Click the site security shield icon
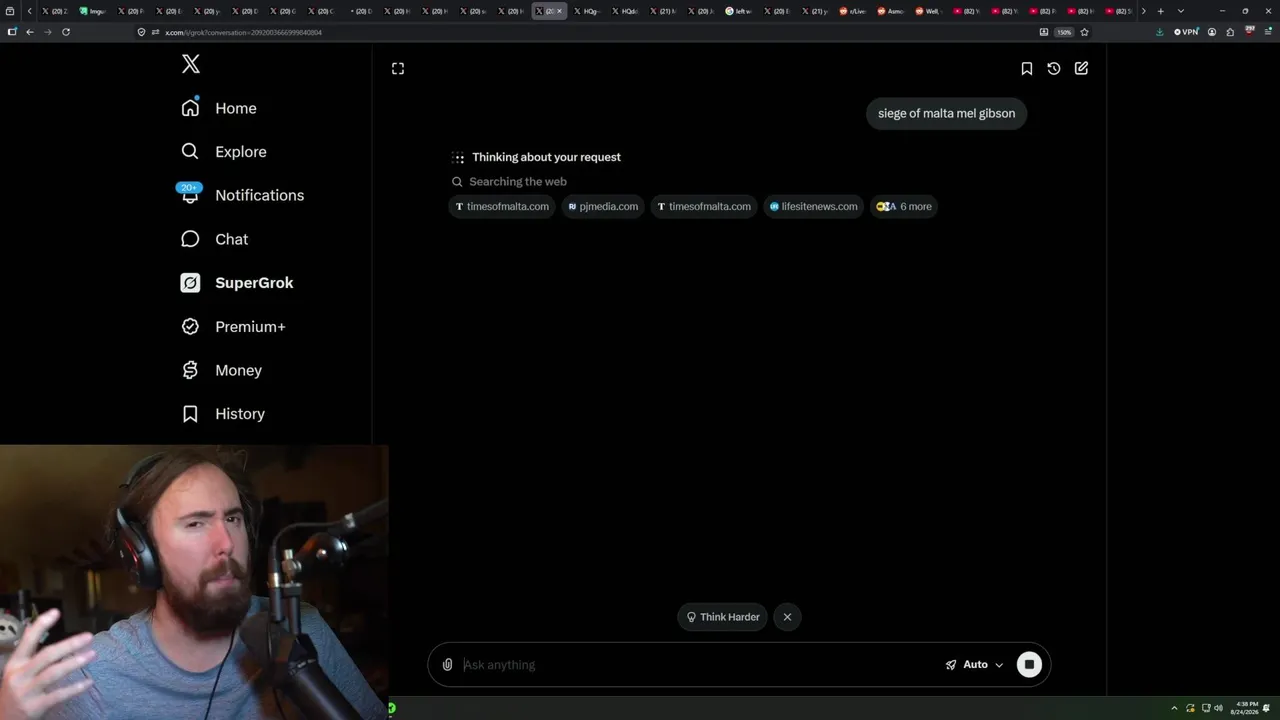Viewport: 1280px width, 720px height. (142, 32)
